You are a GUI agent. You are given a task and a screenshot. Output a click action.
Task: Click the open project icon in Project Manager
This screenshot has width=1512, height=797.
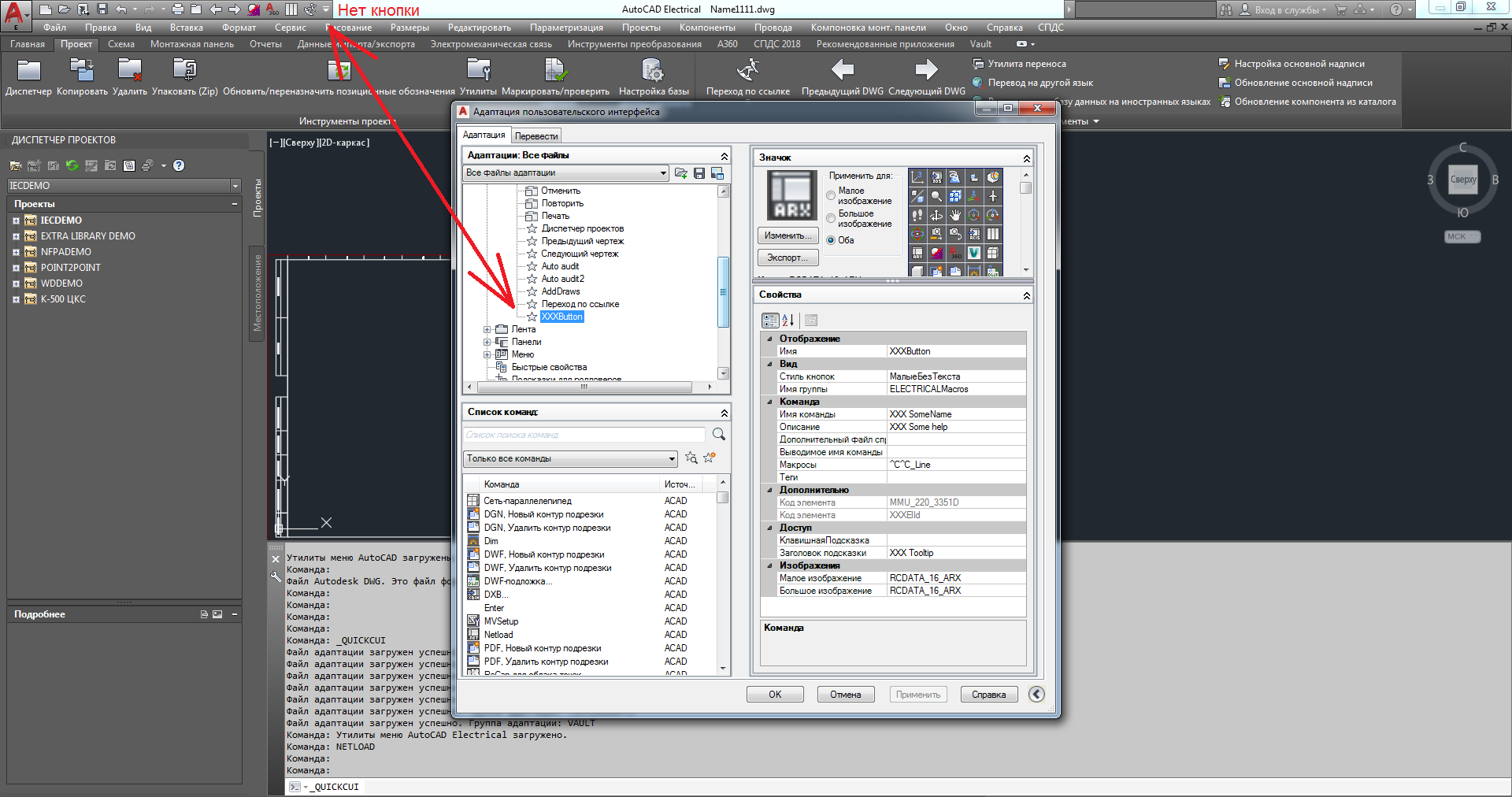[16, 165]
